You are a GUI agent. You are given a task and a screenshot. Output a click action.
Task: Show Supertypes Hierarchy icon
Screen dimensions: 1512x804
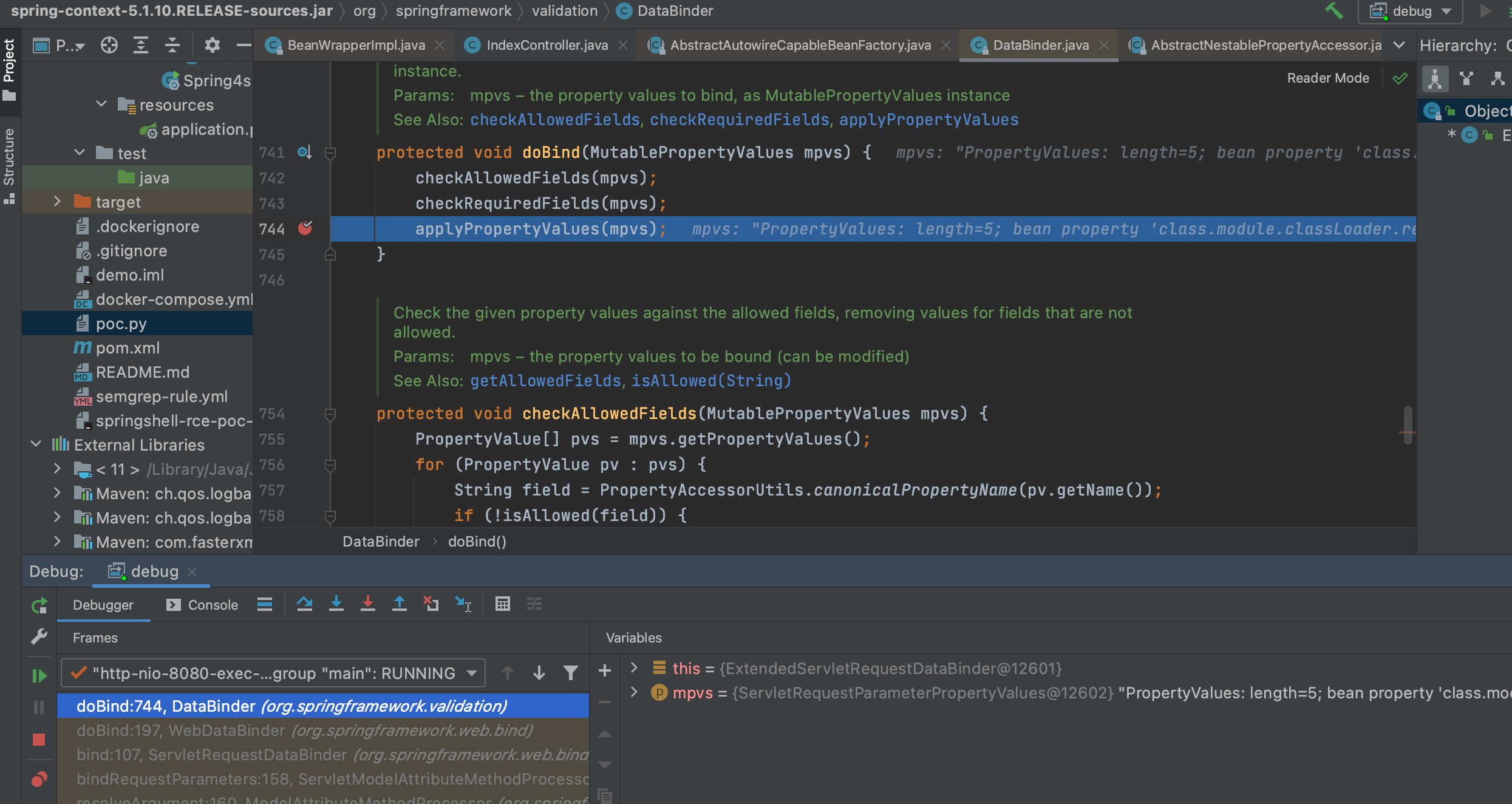[x=1466, y=78]
